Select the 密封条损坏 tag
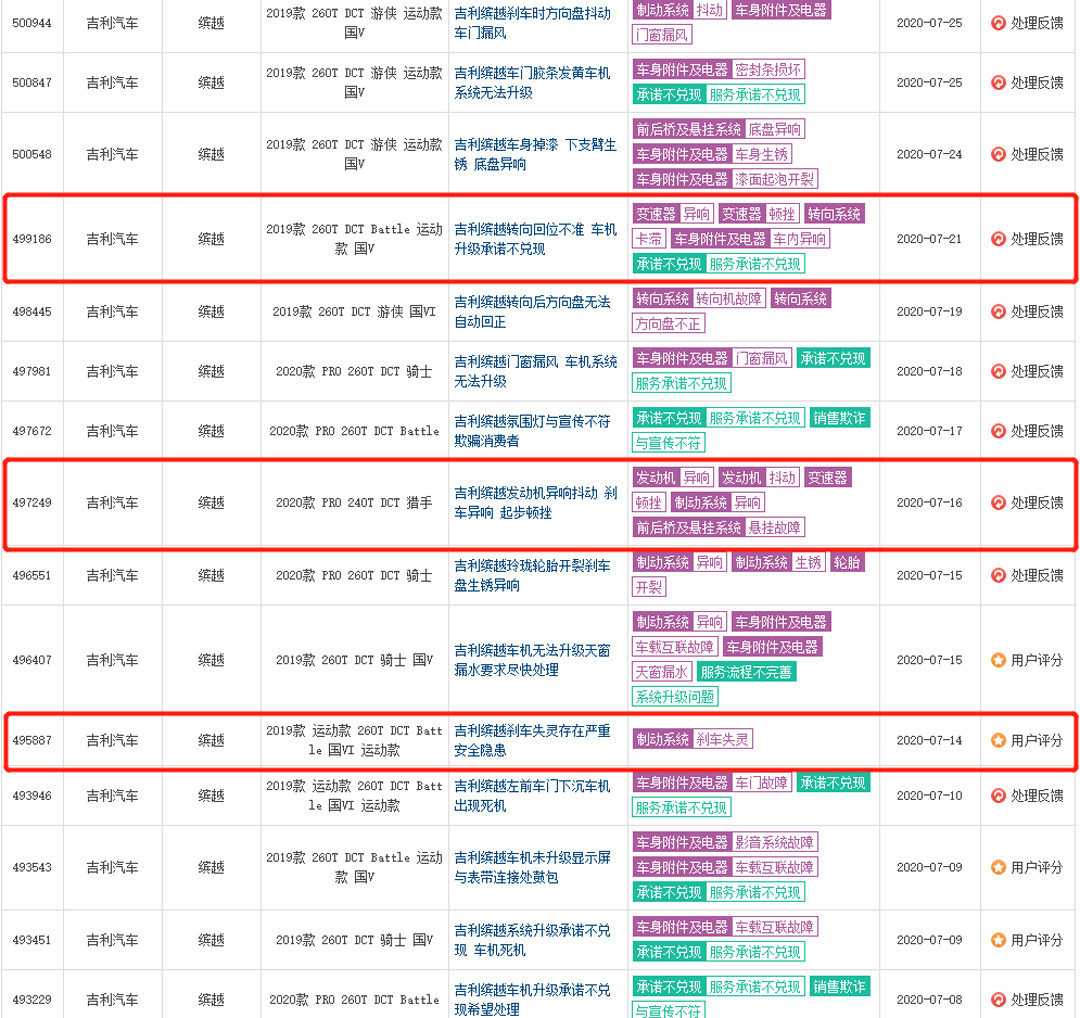Image resolution: width=1080 pixels, height=1018 pixels. click(768, 70)
